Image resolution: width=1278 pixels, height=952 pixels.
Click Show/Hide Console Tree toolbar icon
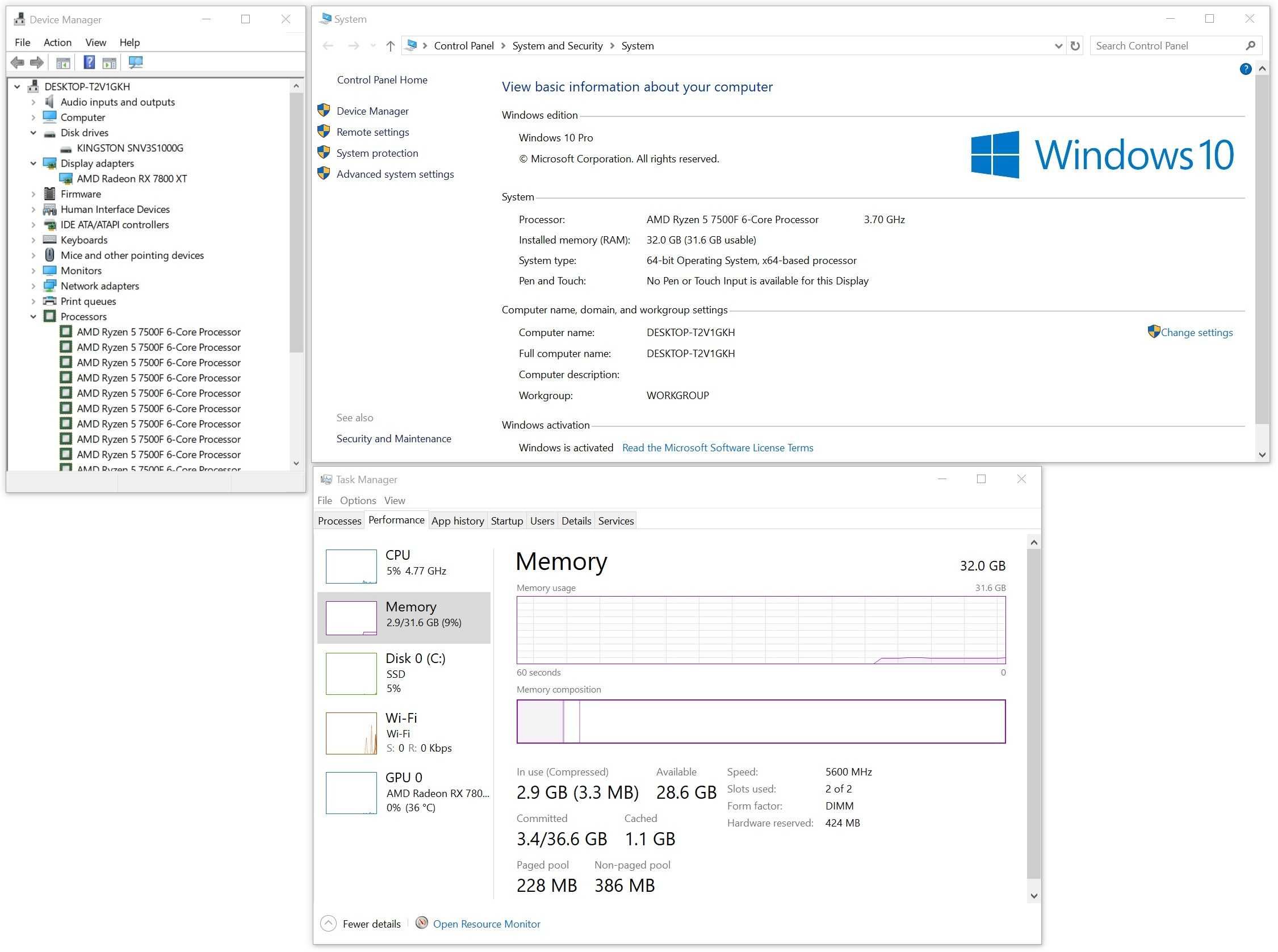pyautogui.click(x=63, y=62)
